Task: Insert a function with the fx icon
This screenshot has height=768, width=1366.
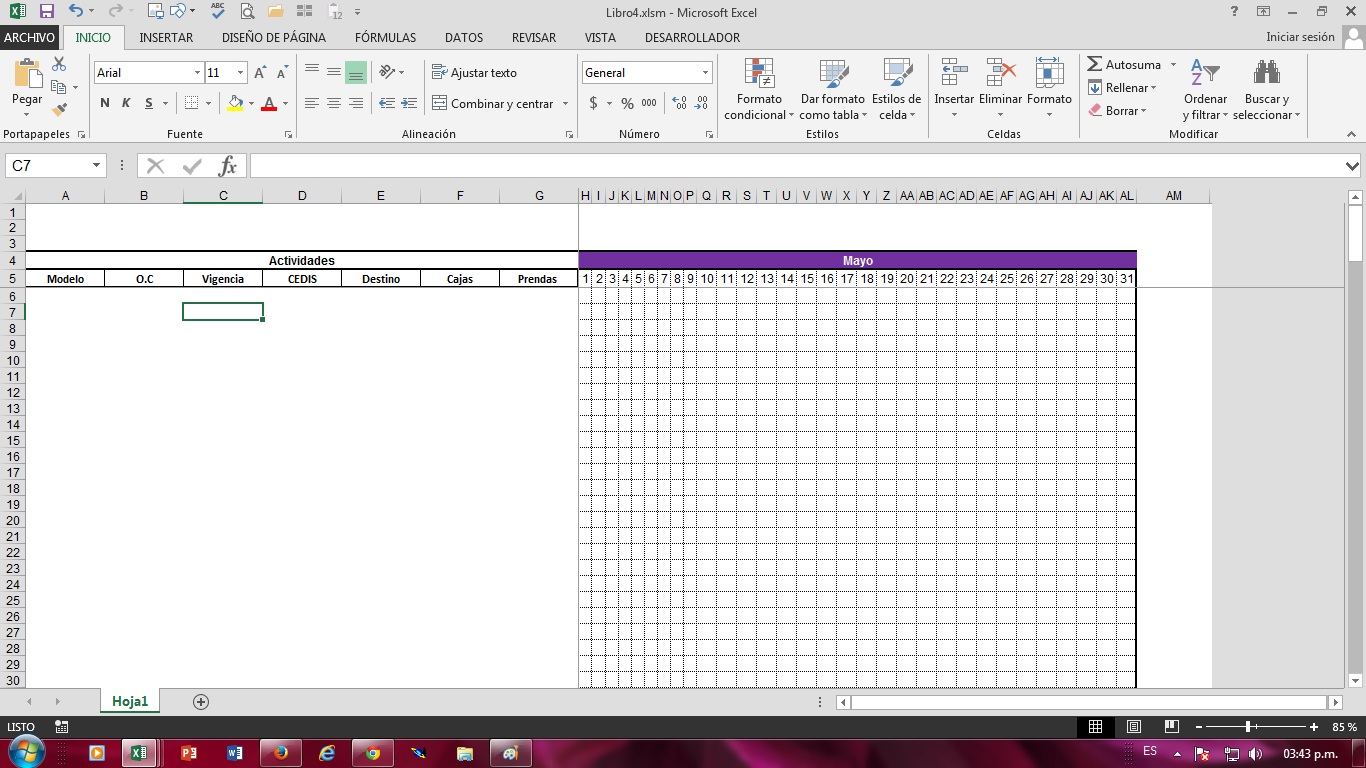Action: pyautogui.click(x=228, y=166)
